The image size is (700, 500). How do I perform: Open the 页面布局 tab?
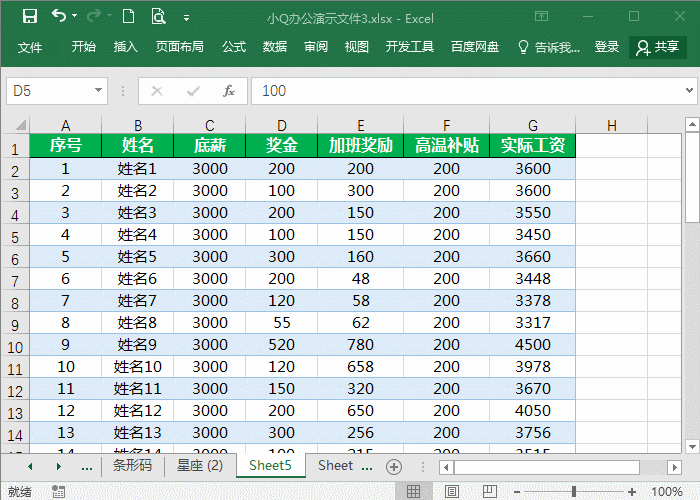coord(179,47)
